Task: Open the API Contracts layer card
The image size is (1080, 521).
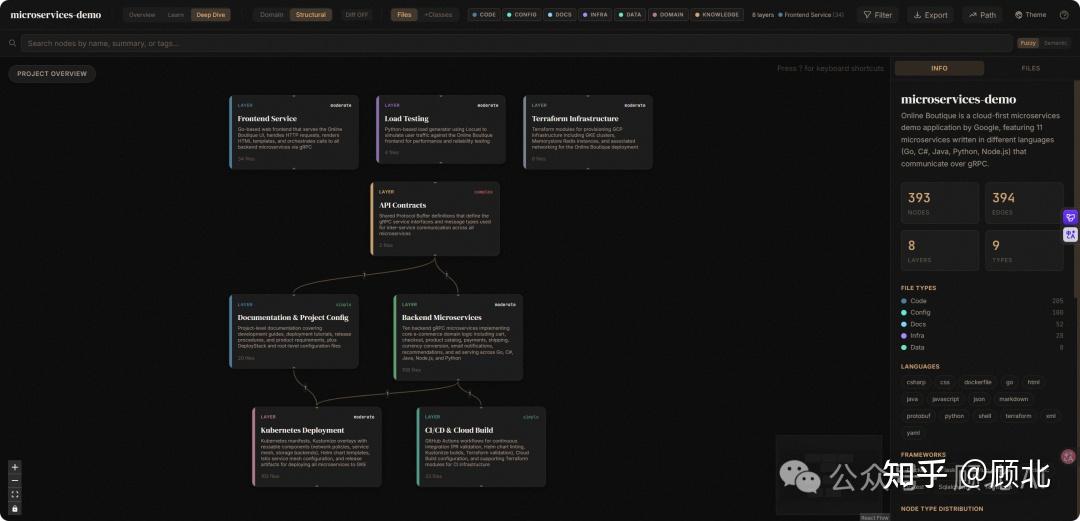Action: coord(435,218)
